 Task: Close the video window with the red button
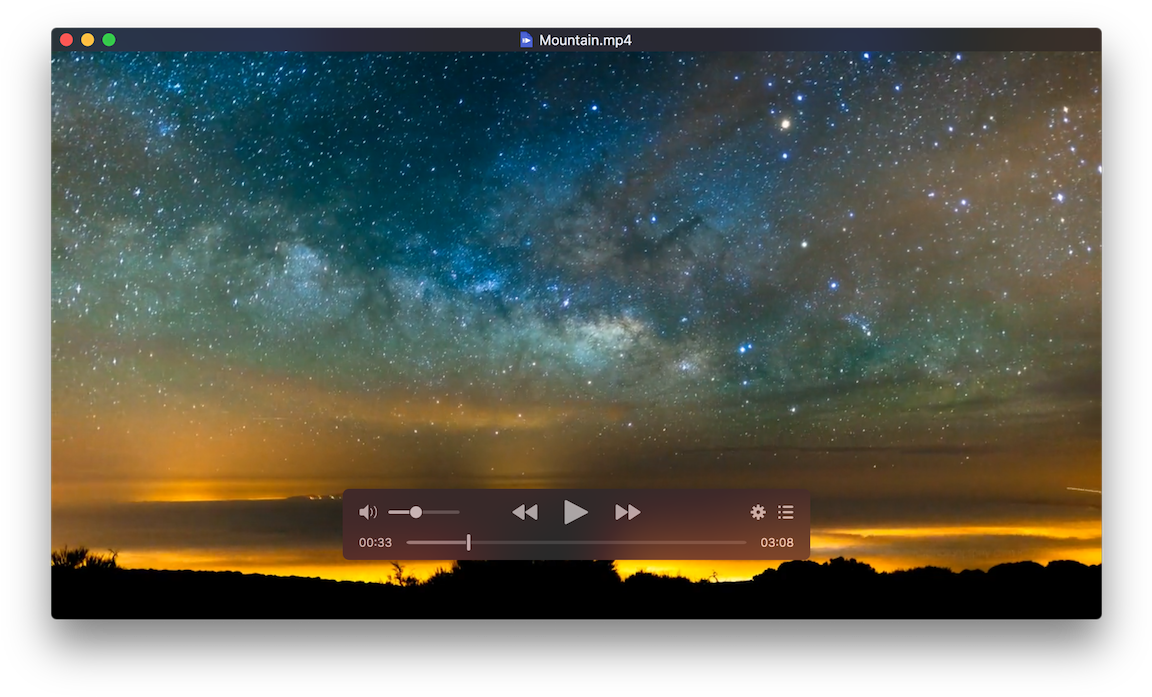[66, 40]
